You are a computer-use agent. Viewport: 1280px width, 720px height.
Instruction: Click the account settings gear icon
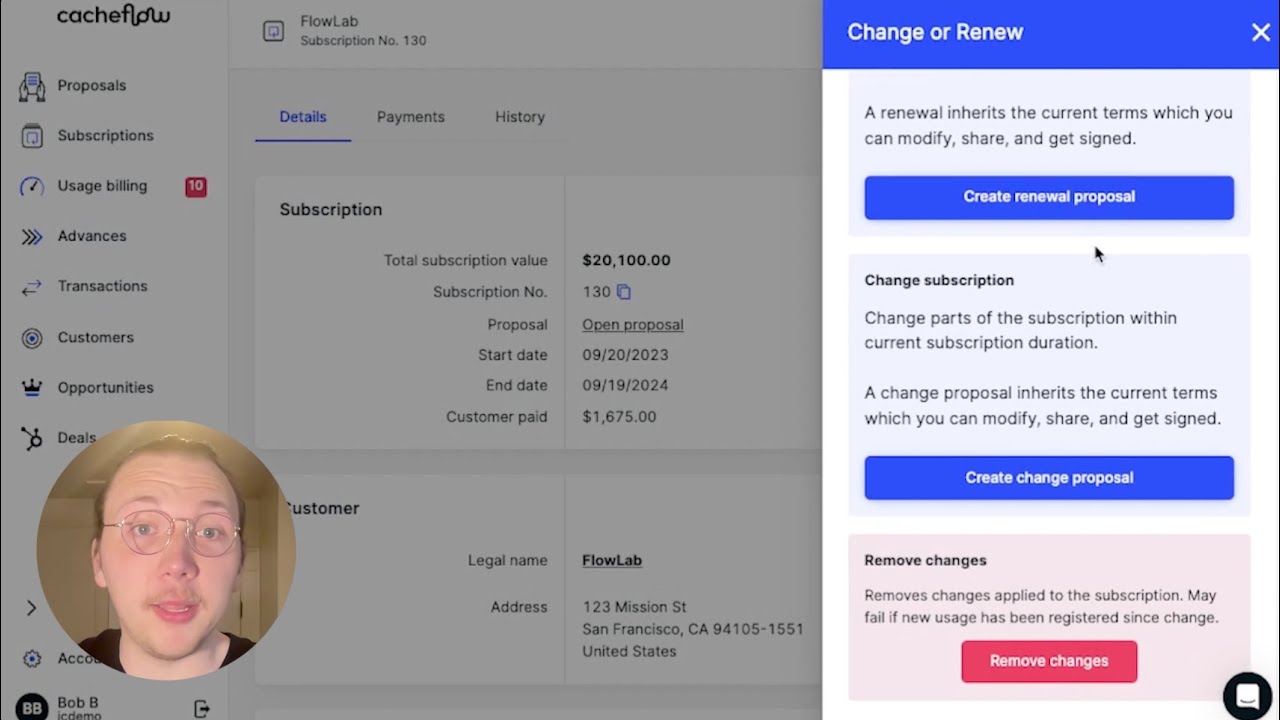coord(32,658)
